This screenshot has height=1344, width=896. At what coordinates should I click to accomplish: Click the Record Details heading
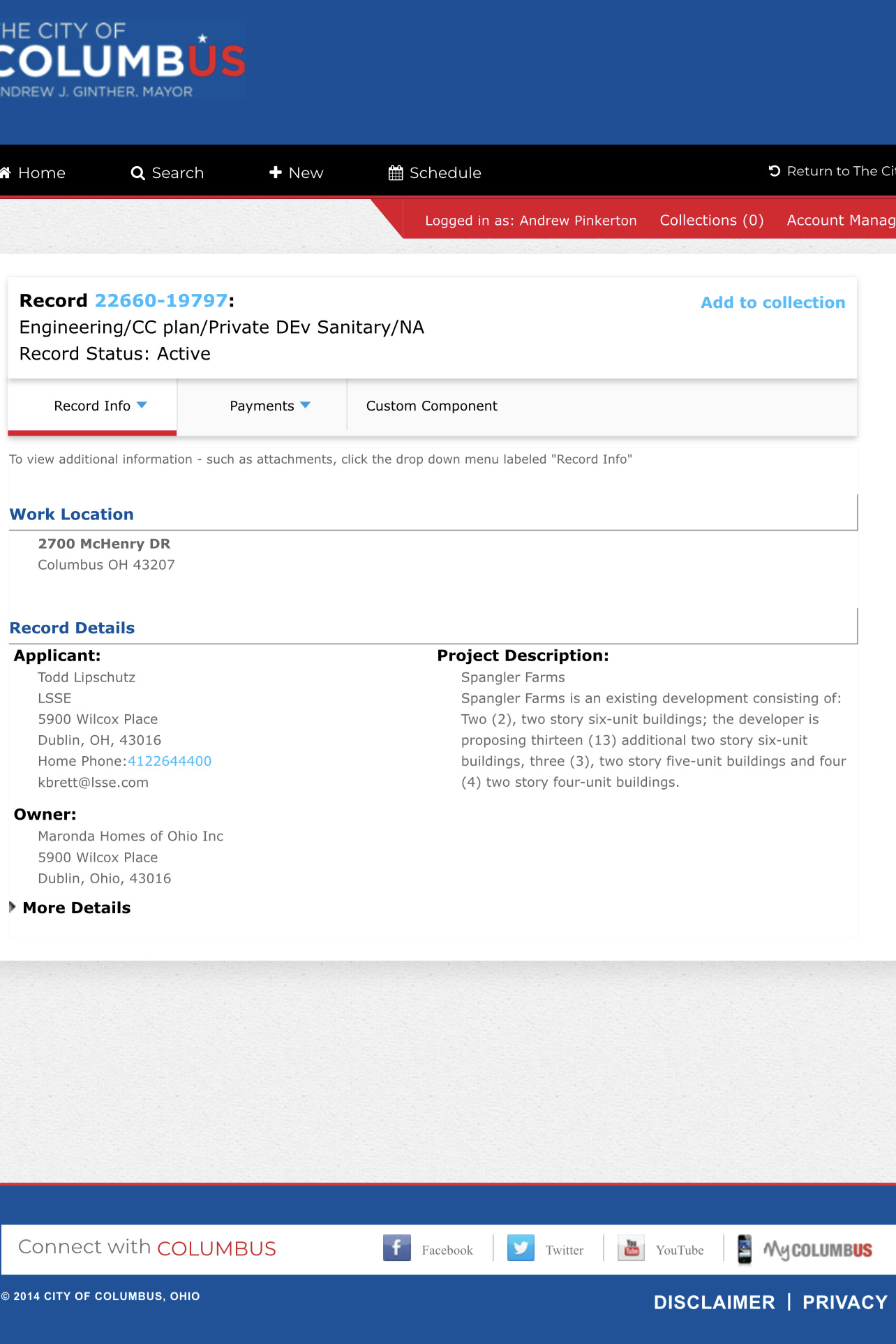coord(73,628)
